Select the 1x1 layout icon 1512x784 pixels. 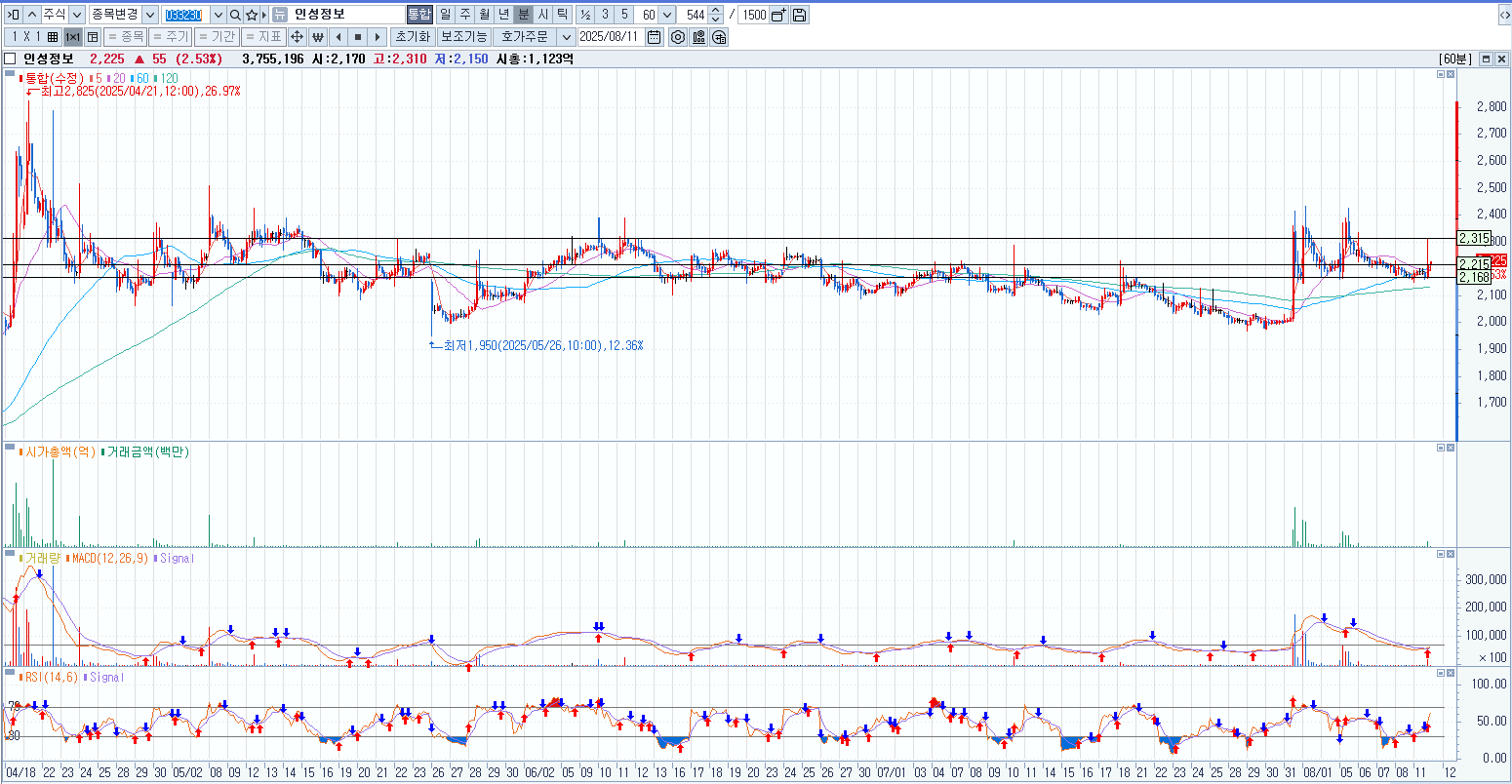coord(73,37)
